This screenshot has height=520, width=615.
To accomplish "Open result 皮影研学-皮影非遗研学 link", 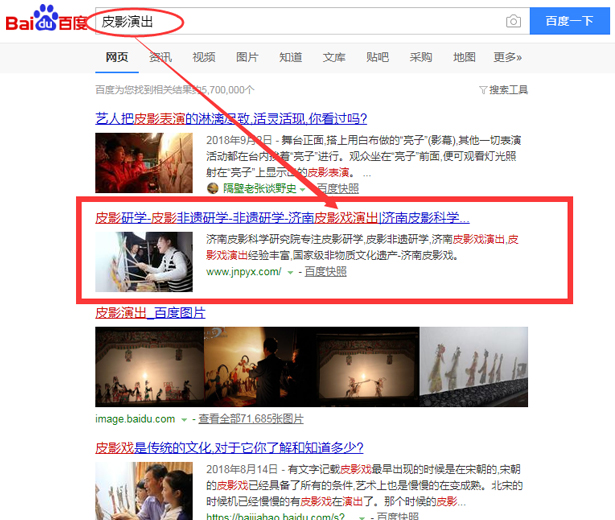I will point(282,218).
